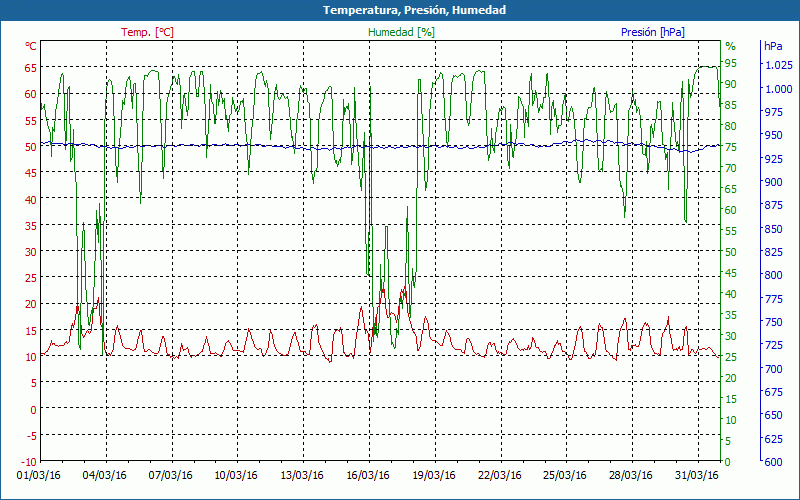This screenshot has height=500, width=800.
Task: Click the blue '700' pressure axis value
Action: (773, 368)
